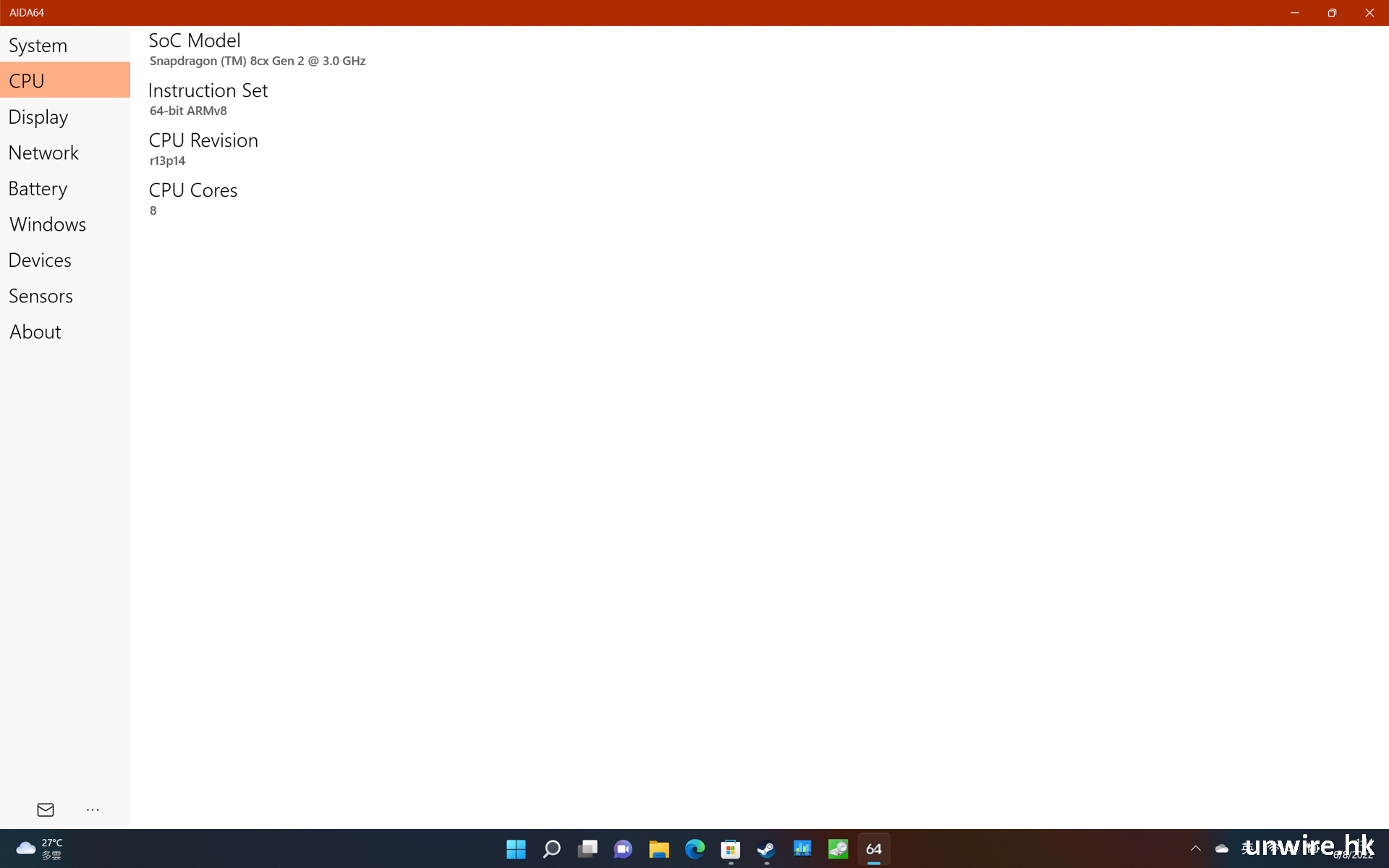Click the AIDA64 taskbar icon
The height and width of the screenshot is (868, 1389).
pos(874,848)
